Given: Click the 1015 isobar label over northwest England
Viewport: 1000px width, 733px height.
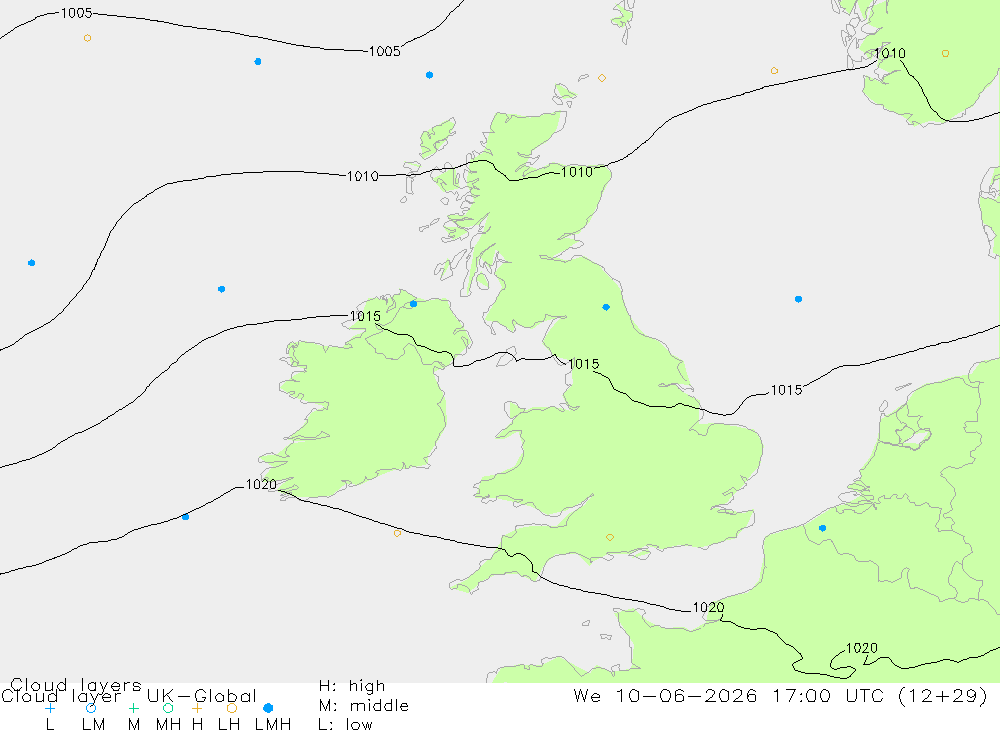Looking at the screenshot, I should 584,364.
